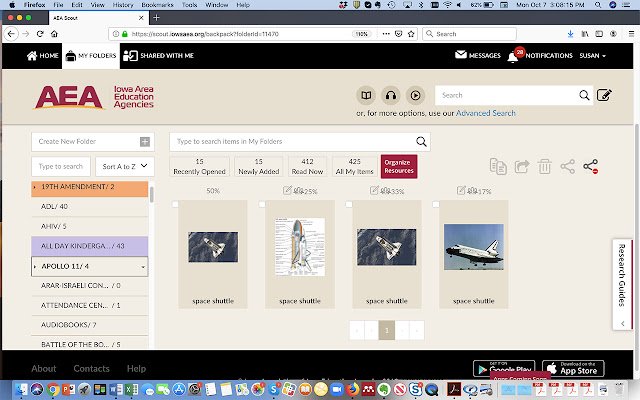Expand the 19TH AMENDMENT folder arrow
Viewport: 640px width, 400px height.
[x=35, y=187]
